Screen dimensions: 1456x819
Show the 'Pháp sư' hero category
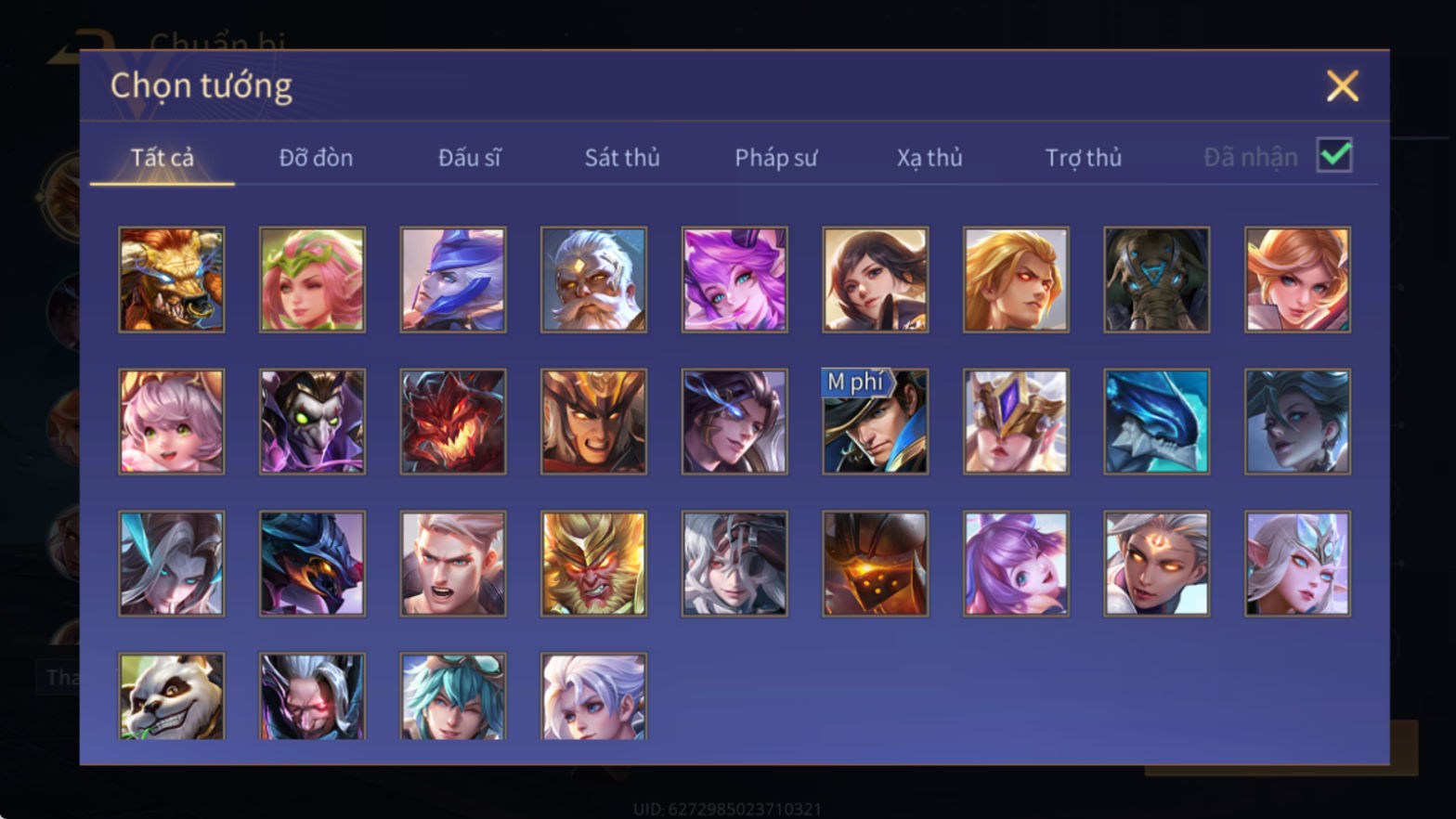(x=776, y=158)
